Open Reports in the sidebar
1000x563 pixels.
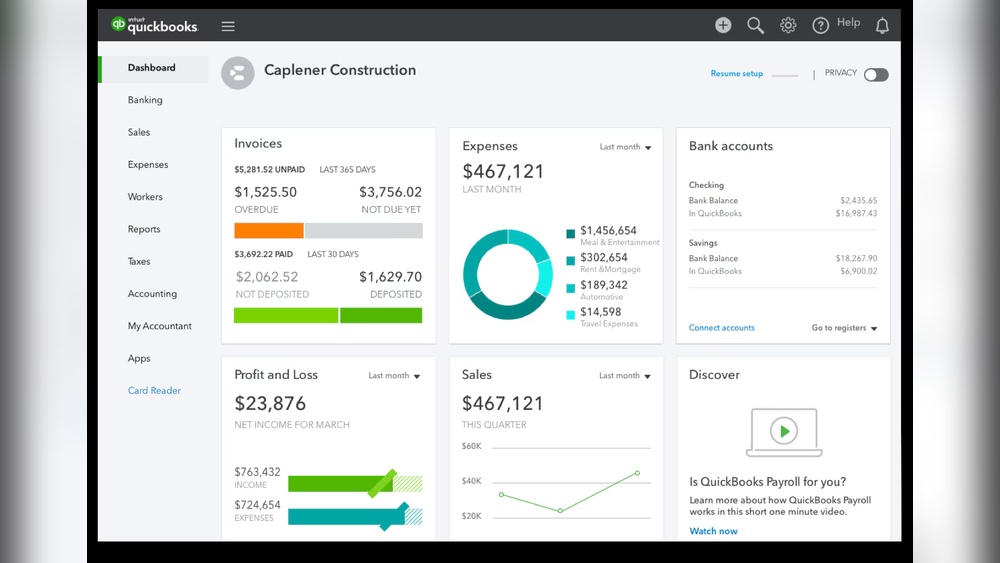coord(143,229)
